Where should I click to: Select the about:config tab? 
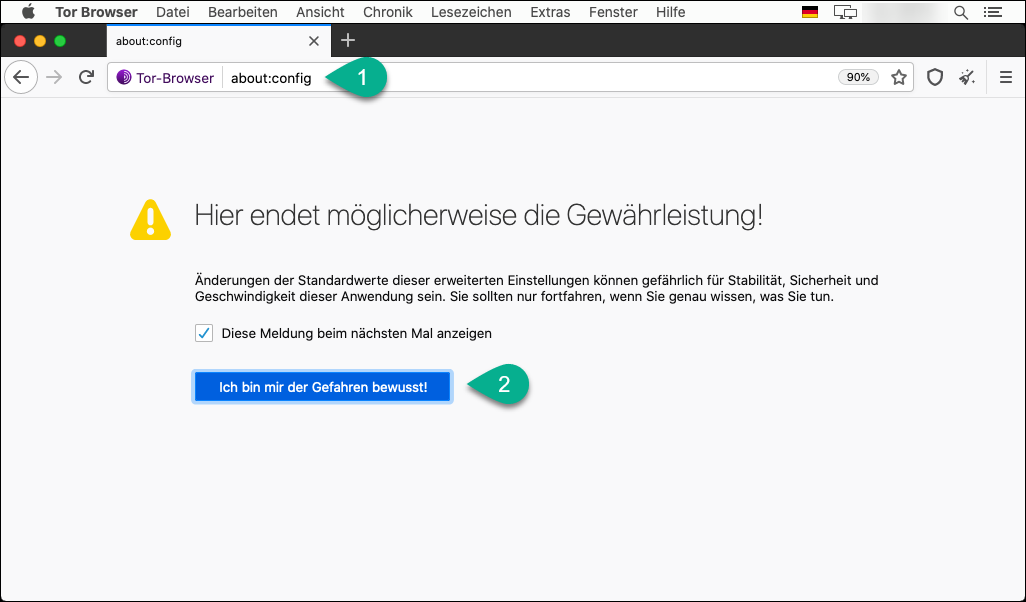[219, 41]
